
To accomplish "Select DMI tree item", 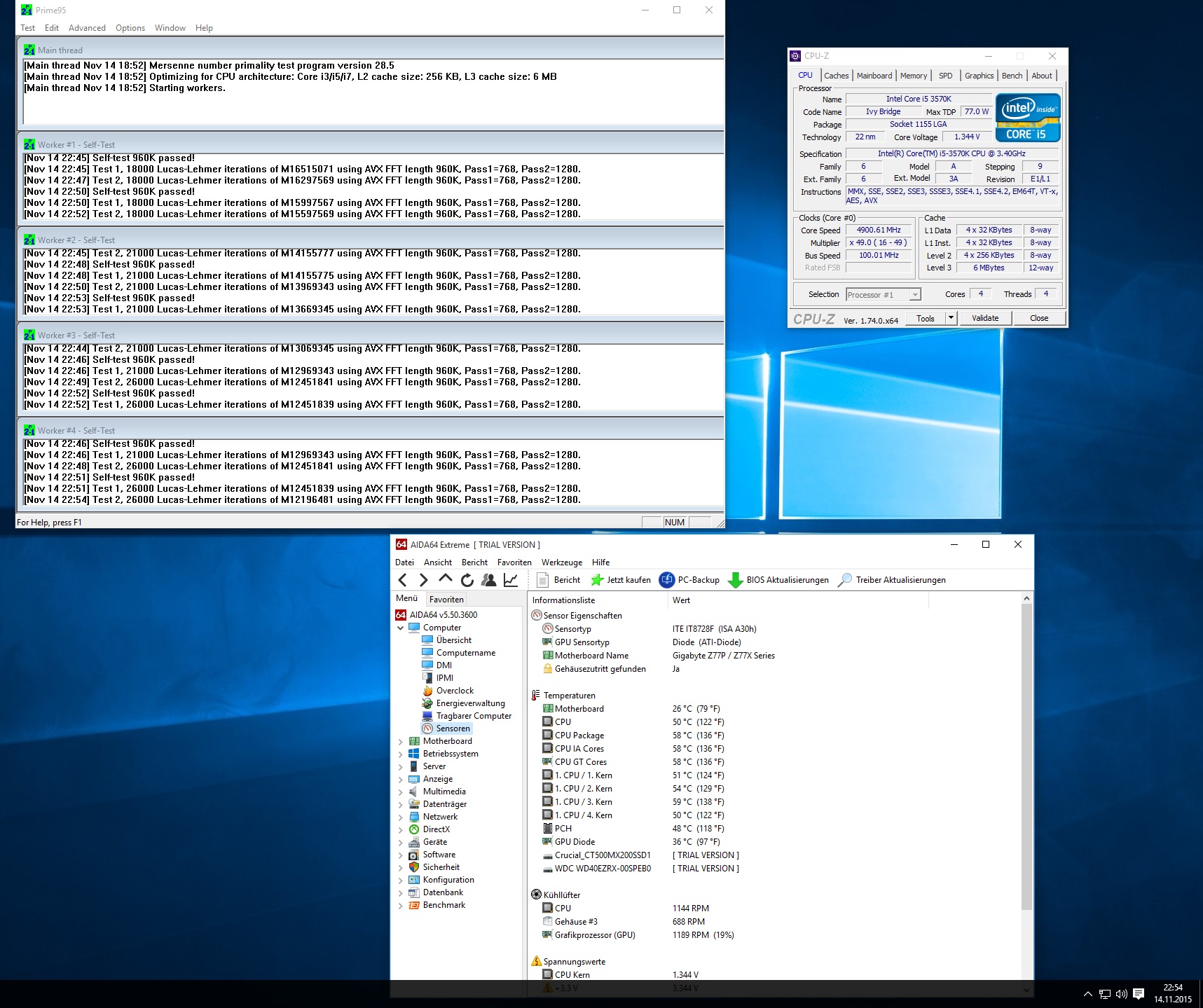I will tap(436, 665).
